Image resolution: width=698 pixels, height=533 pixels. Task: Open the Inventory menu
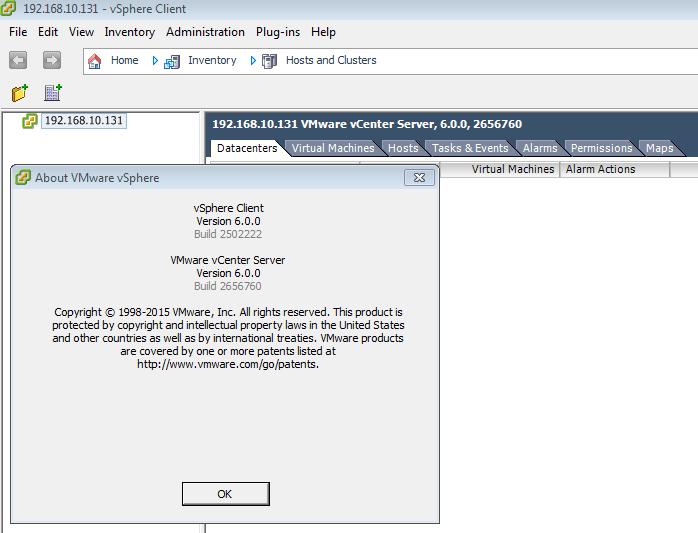tap(130, 32)
